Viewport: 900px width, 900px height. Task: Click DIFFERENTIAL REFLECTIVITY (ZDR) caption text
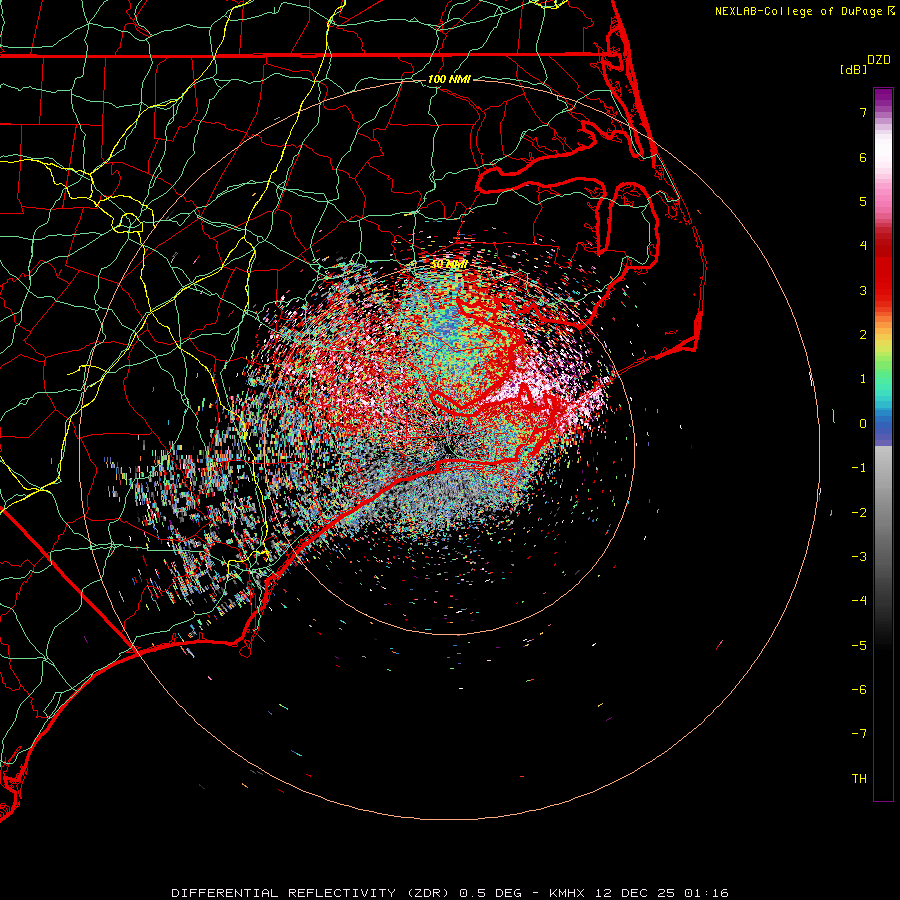tap(312, 893)
